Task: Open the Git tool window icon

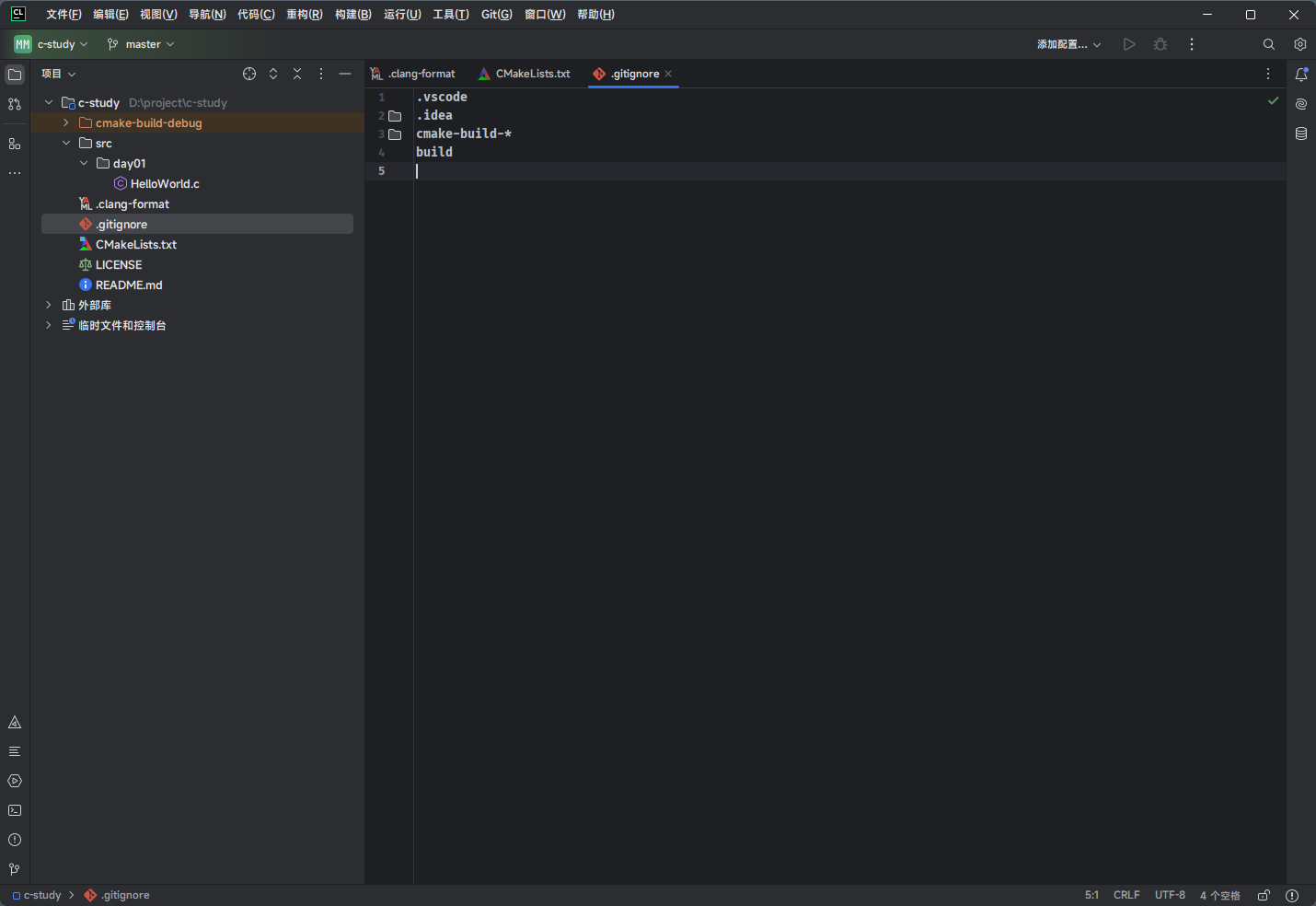Action: pyautogui.click(x=15, y=869)
